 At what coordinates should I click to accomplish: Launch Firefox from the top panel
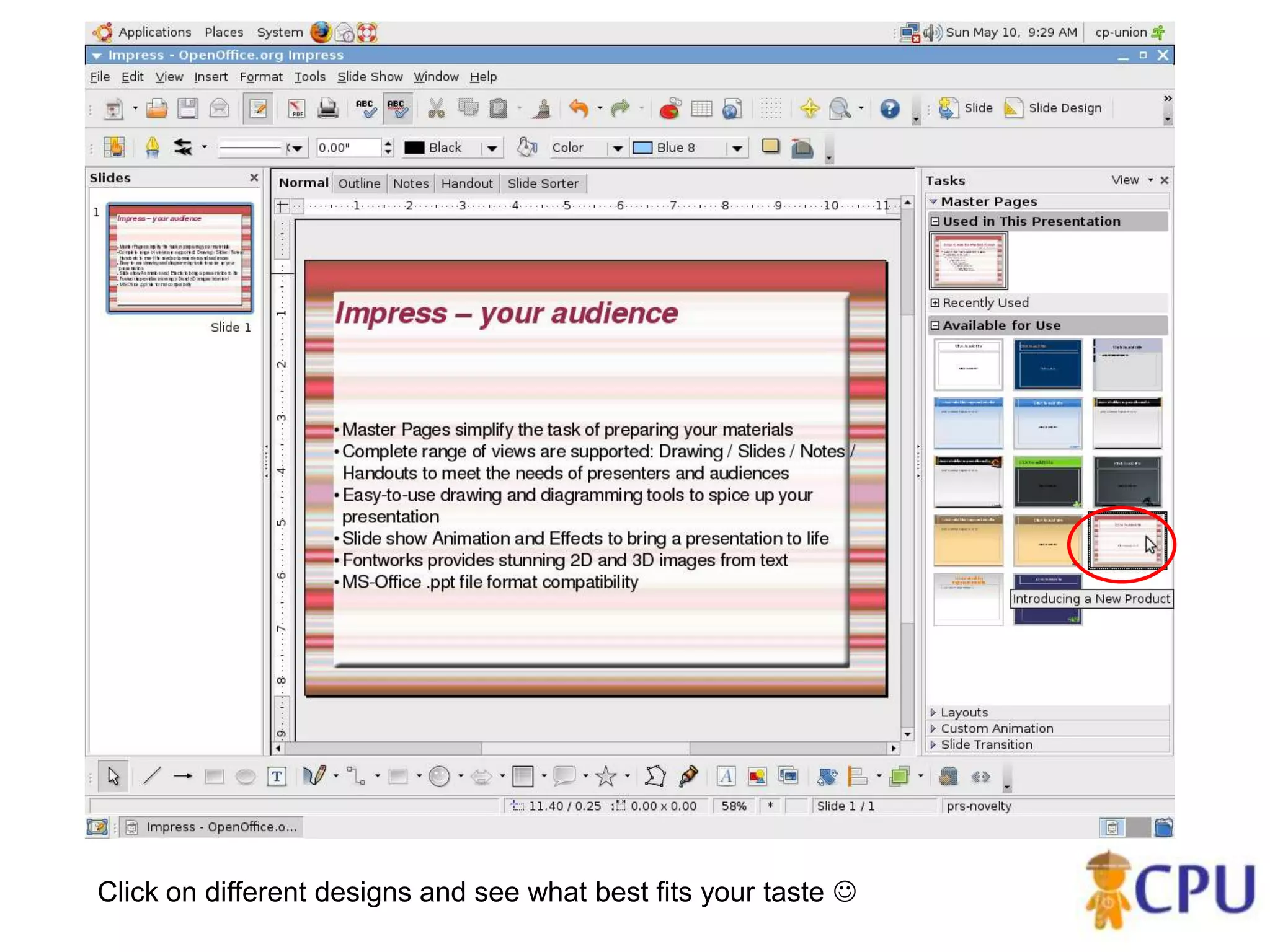point(321,32)
